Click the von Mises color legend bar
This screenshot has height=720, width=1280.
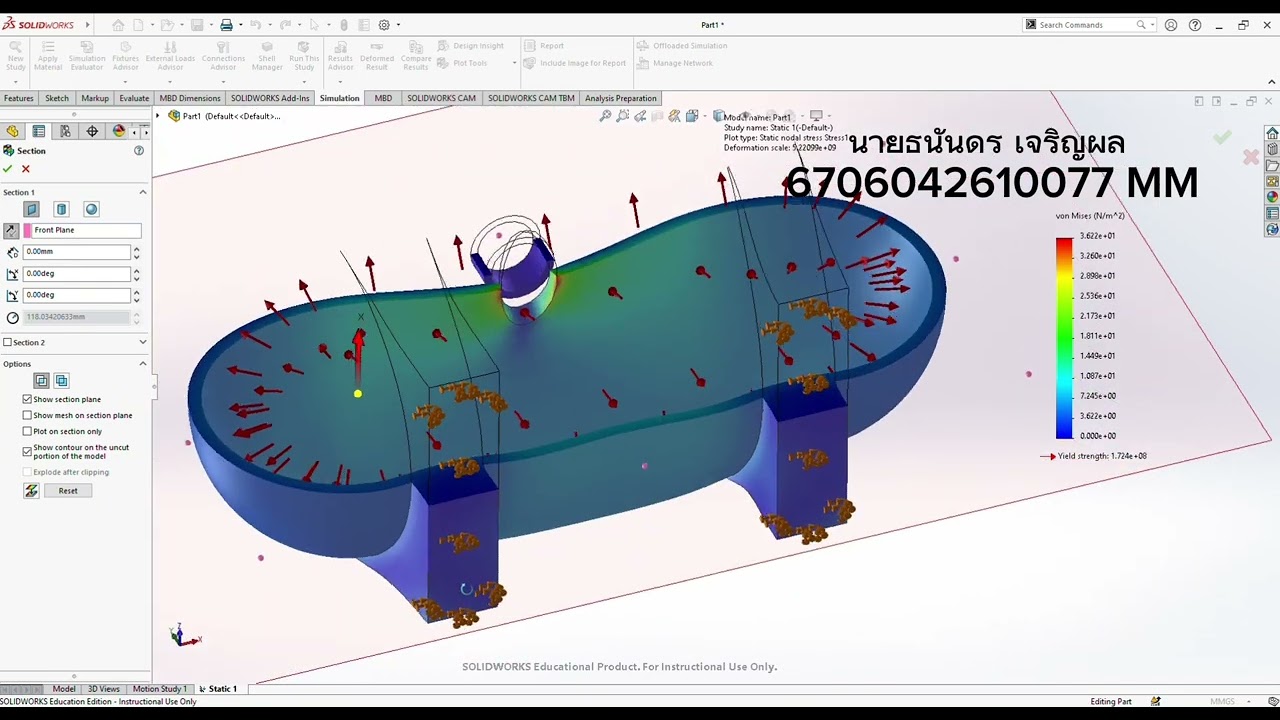[x=1064, y=337]
